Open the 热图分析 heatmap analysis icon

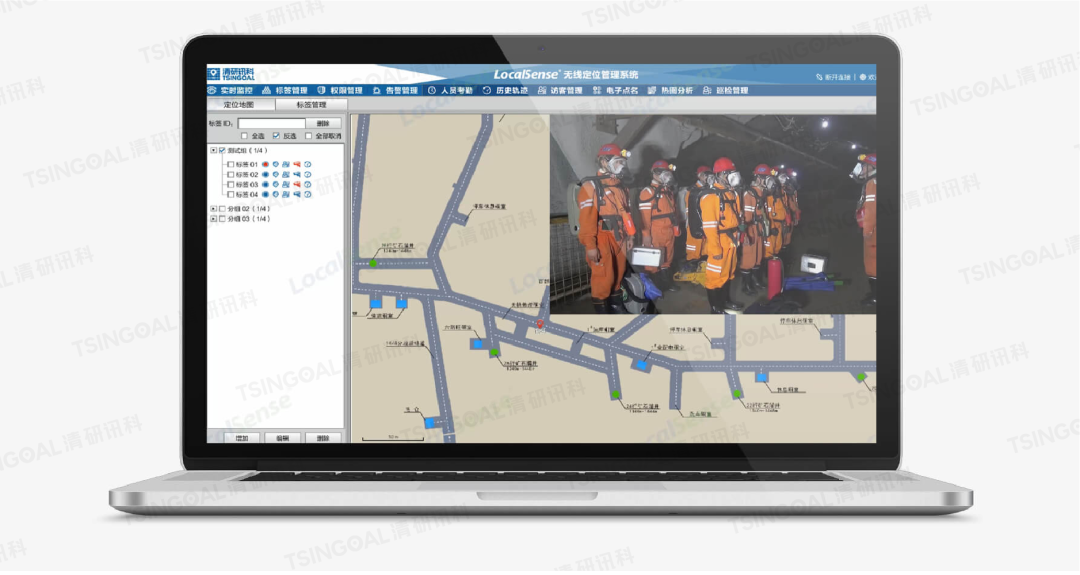point(651,90)
